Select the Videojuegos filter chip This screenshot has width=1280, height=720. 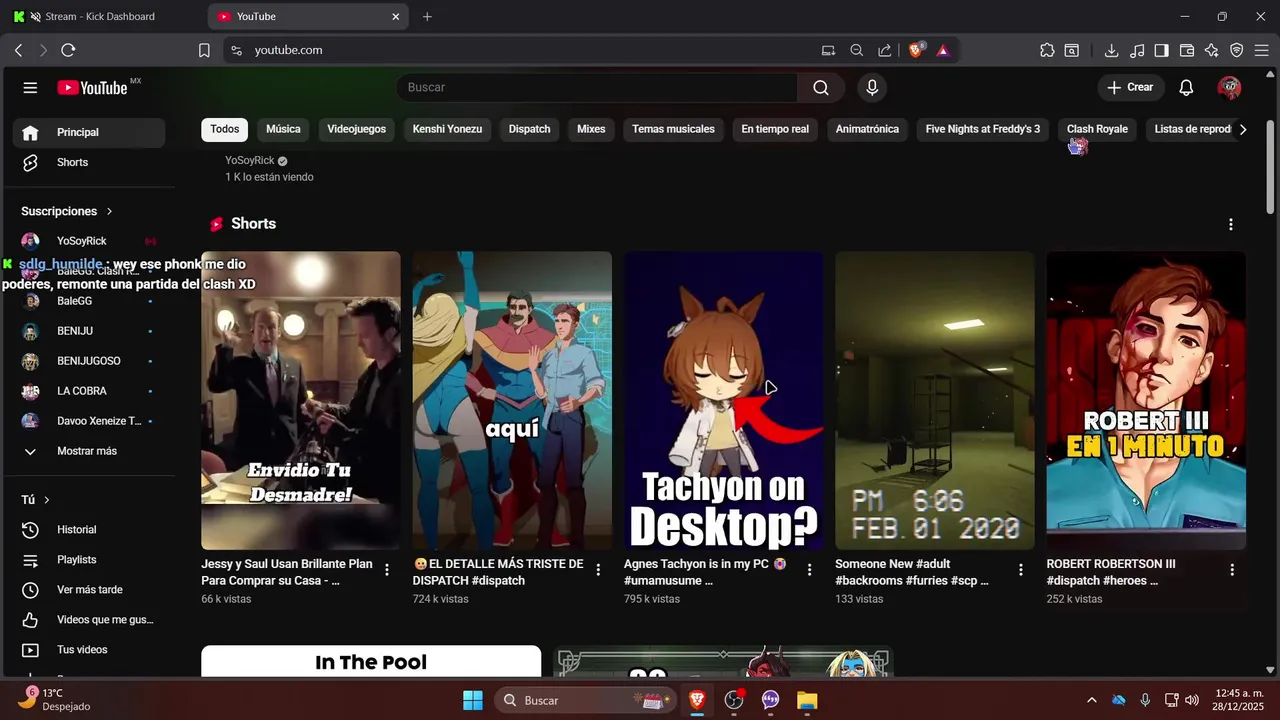356,130
